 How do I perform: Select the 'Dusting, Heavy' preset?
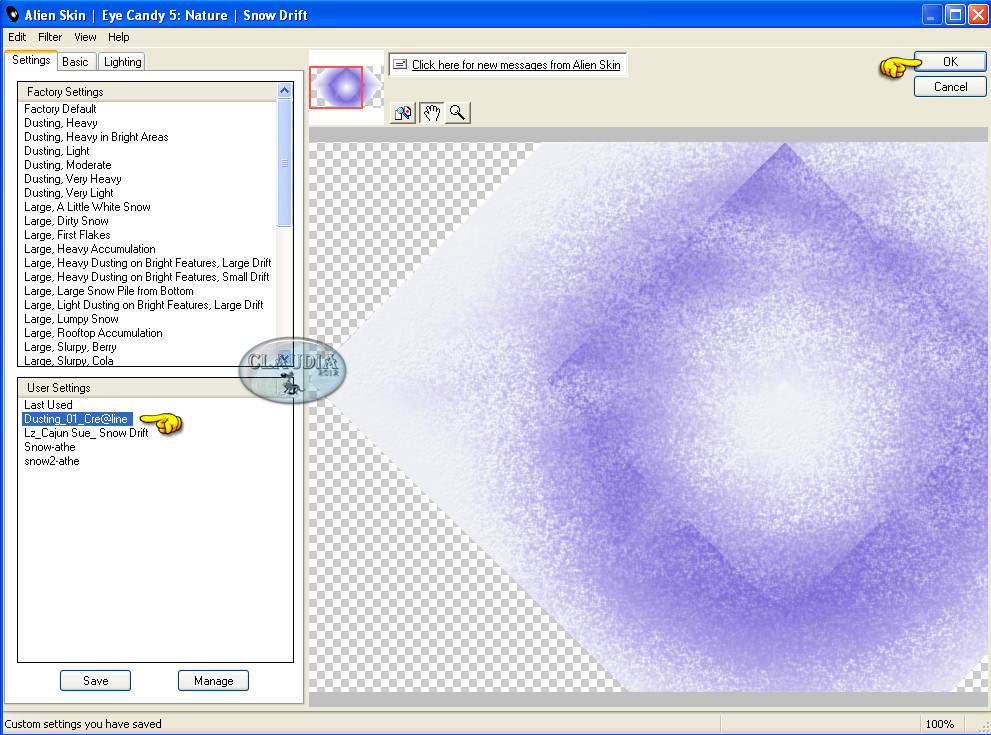61,123
